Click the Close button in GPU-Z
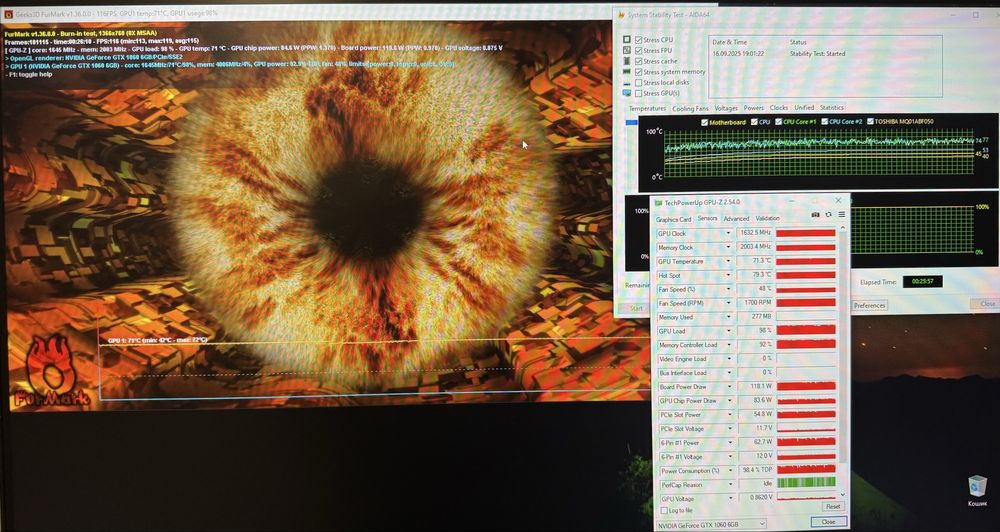 point(828,522)
